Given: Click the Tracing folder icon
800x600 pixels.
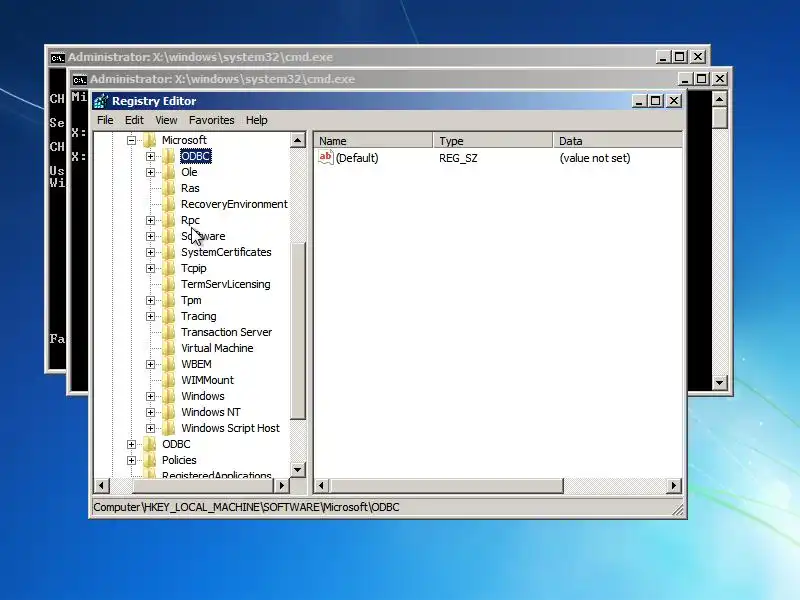Looking at the screenshot, I should tap(169, 316).
